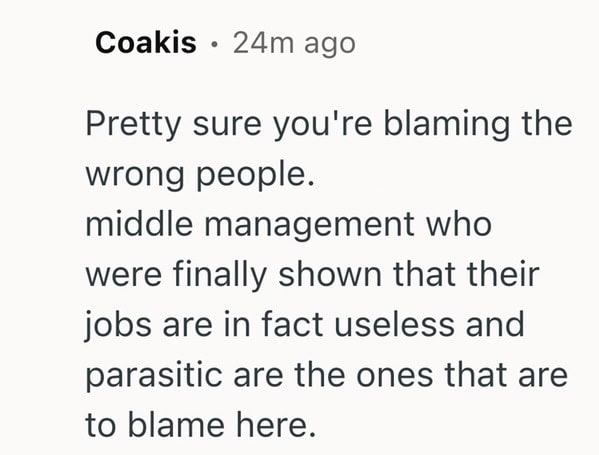Viewport: 599px width, 455px height.
Task: Click the word 'middle' in the comment
Action: 139,224
